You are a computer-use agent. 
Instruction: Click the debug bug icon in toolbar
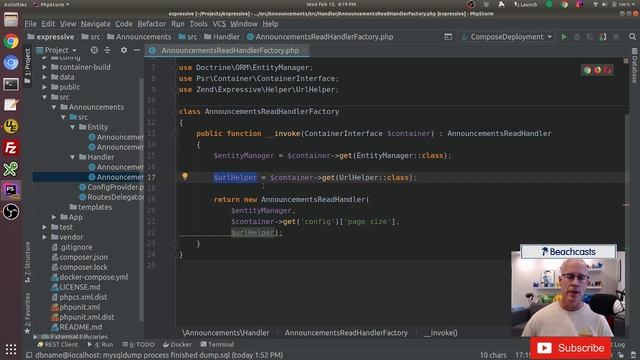577,37
